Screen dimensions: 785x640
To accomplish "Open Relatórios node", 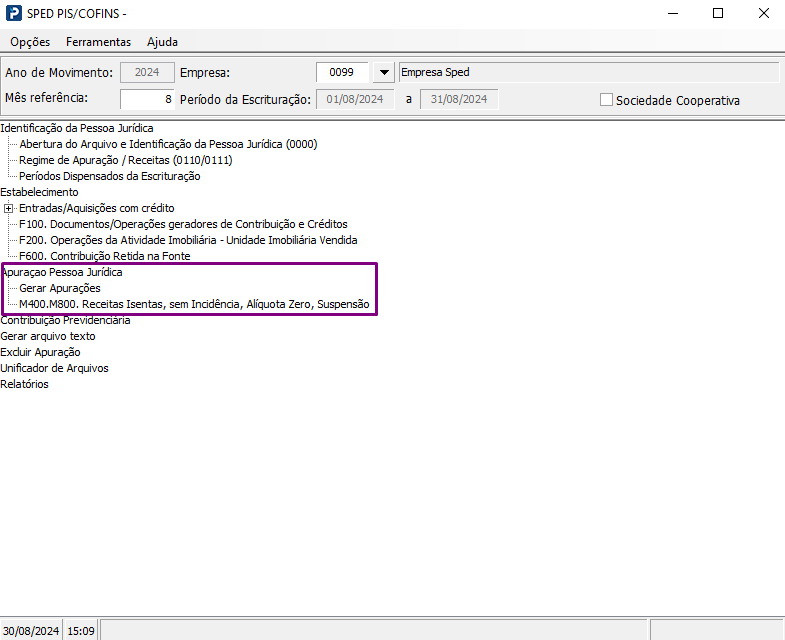I will click(x=24, y=385).
